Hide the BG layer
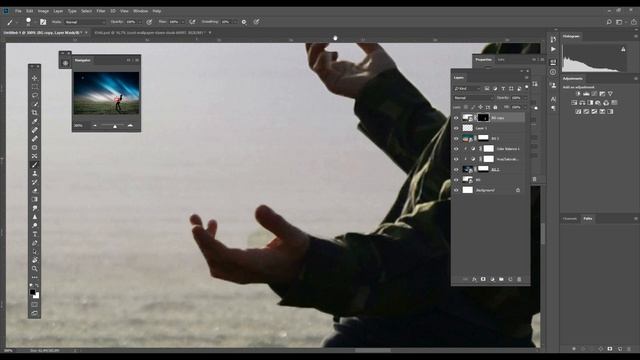The image size is (640, 360). point(456,180)
